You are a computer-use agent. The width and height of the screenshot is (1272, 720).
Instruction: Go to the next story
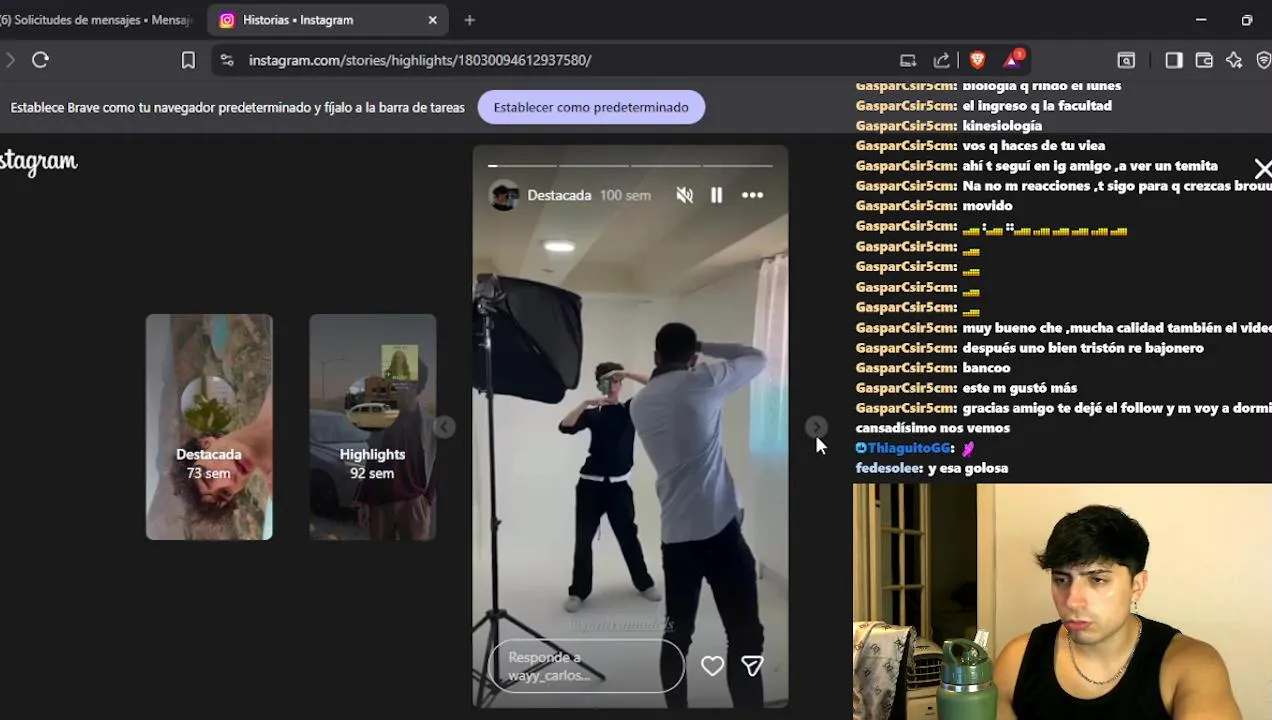coord(816,427)
